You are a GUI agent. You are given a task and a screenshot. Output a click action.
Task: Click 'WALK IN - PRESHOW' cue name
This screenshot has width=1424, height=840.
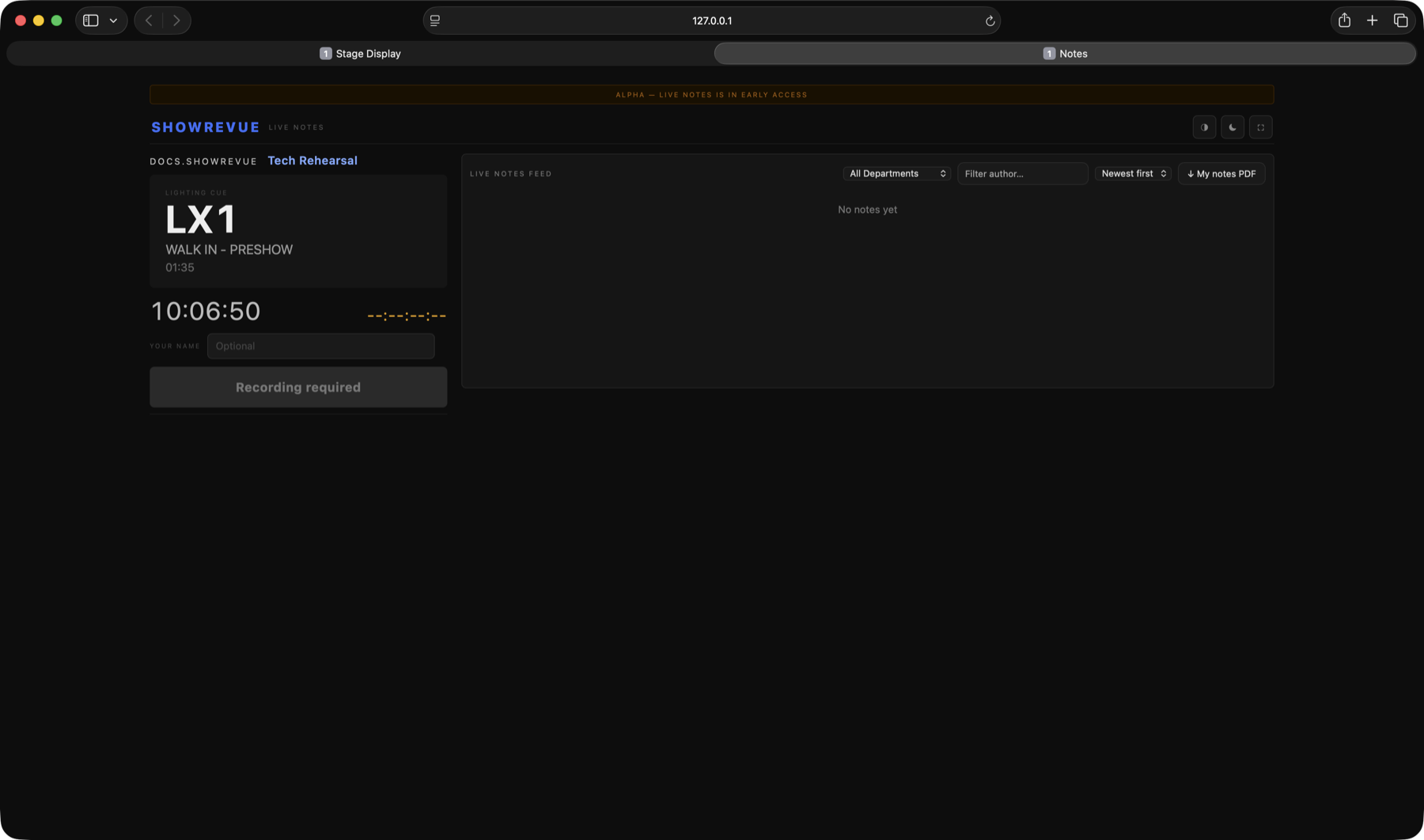229,249
